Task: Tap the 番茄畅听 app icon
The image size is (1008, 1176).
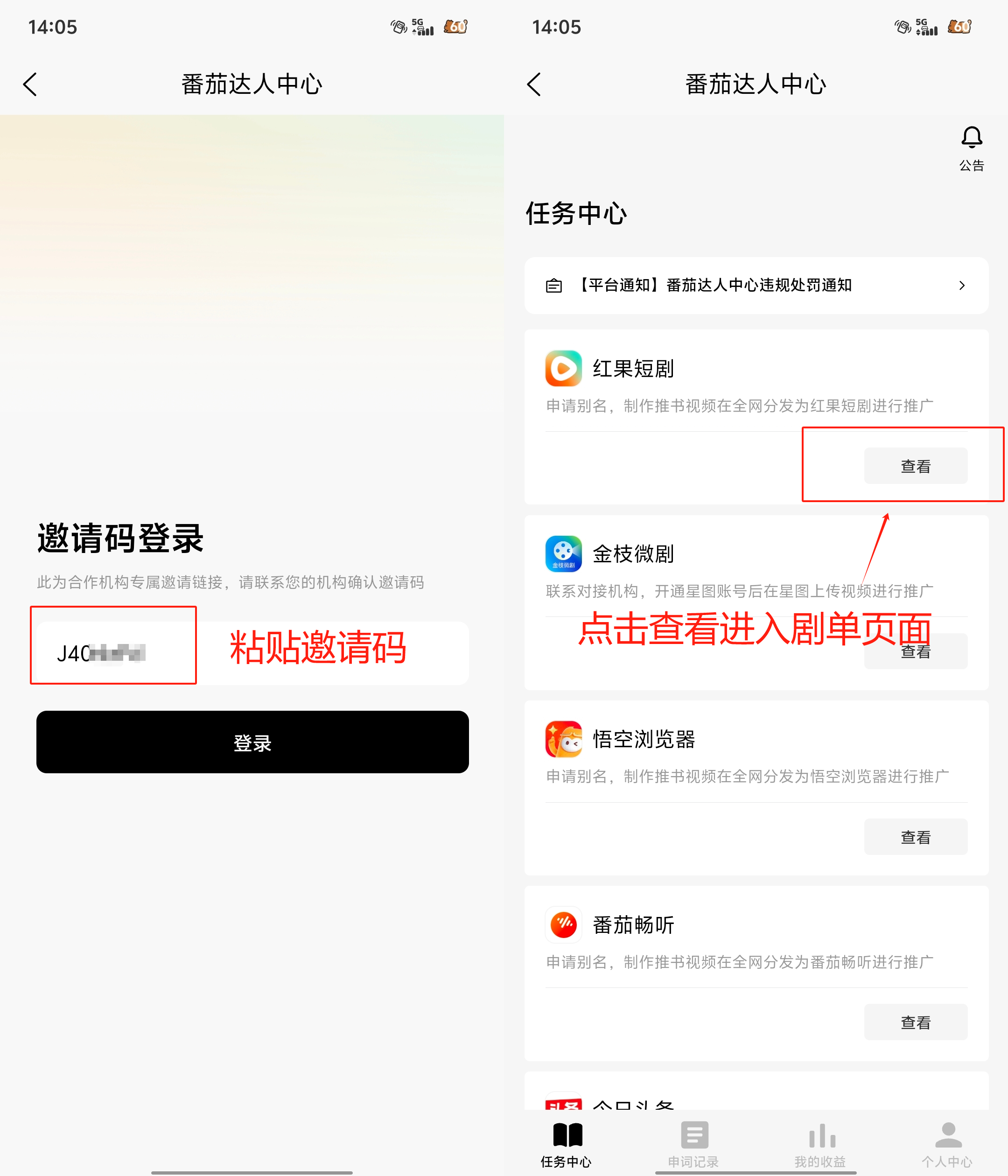Action: click(x=563, y=924)
